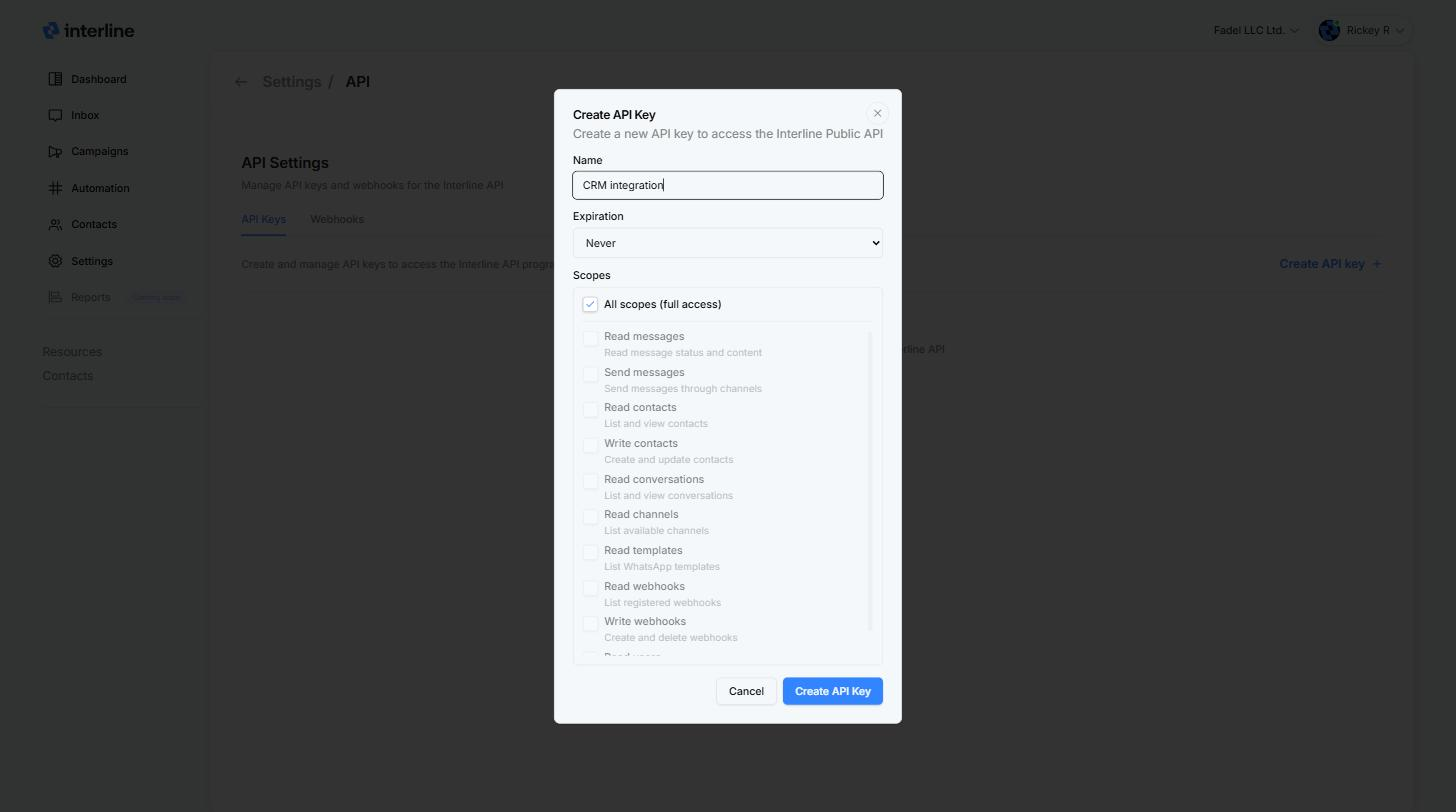
Task: Click the back arrow beside Settings breadcrumb
Action: coord(241,82)
